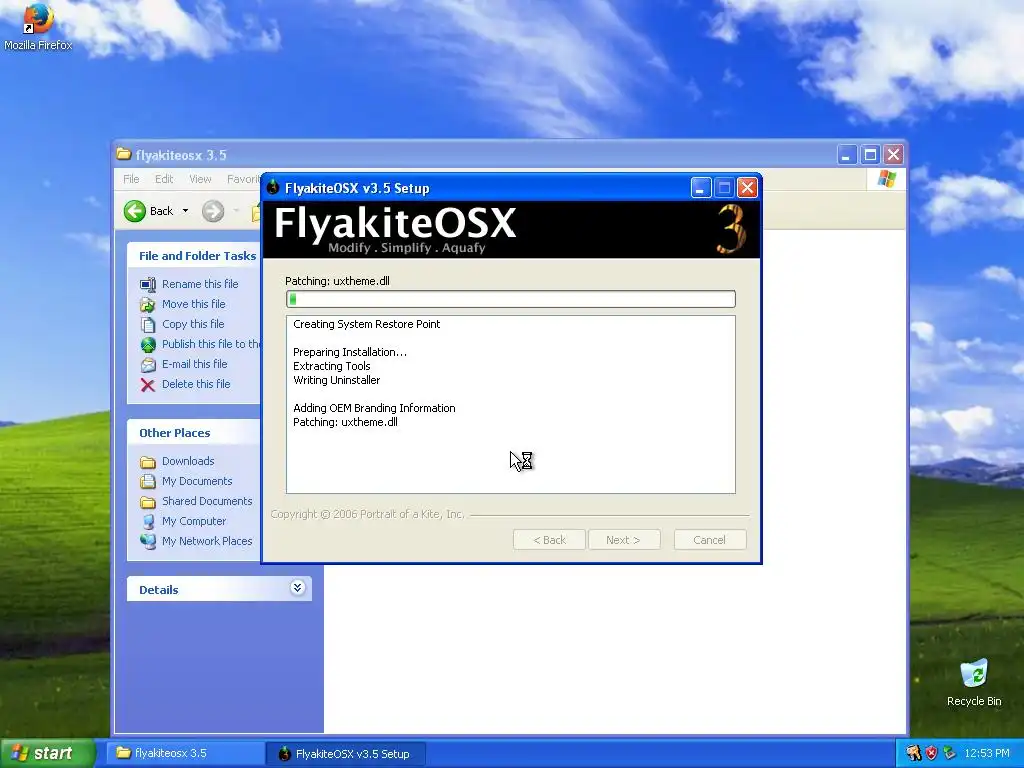This screenshot has width=1024, height=768.
Task: Click the Other Places panel header
Action: [x=194, y=432]
